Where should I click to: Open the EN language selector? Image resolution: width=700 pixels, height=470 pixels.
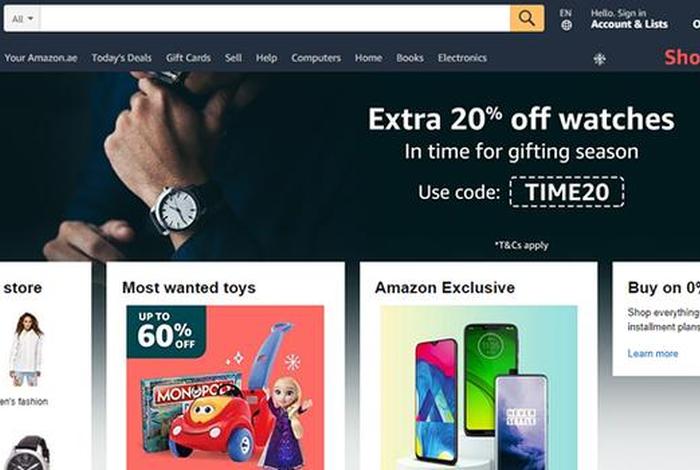click(x=566, y=13)
